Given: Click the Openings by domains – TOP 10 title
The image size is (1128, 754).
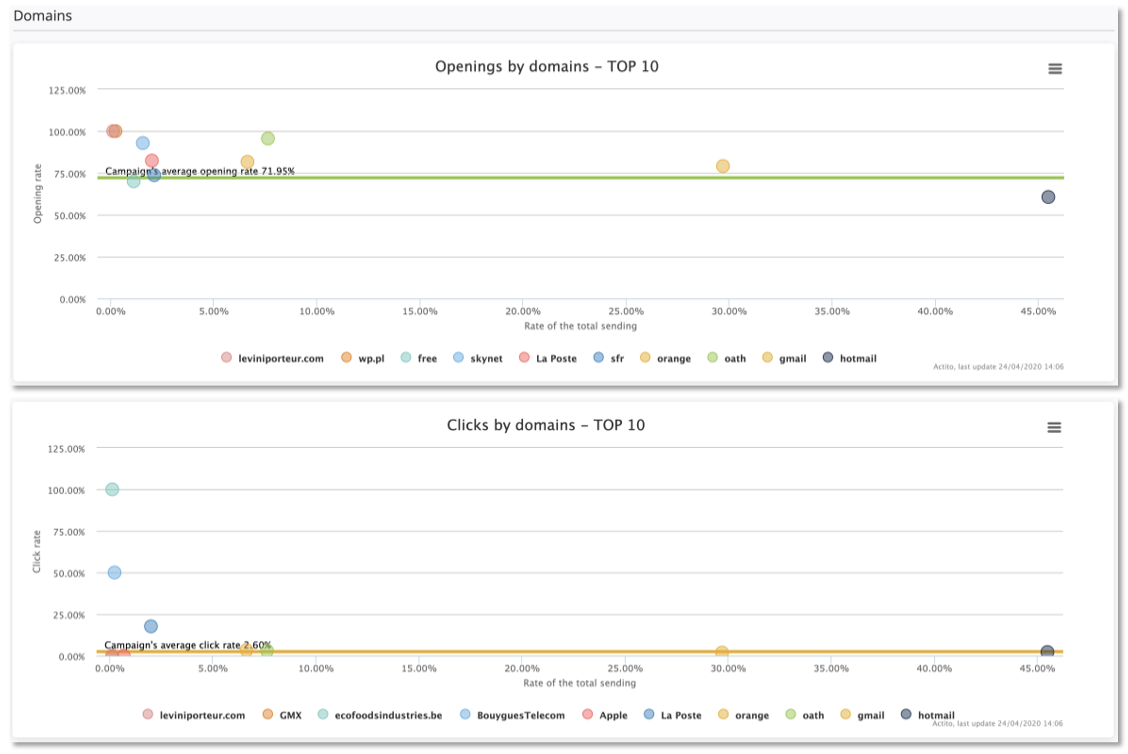Looking at the screenshot, I should 546,67.
